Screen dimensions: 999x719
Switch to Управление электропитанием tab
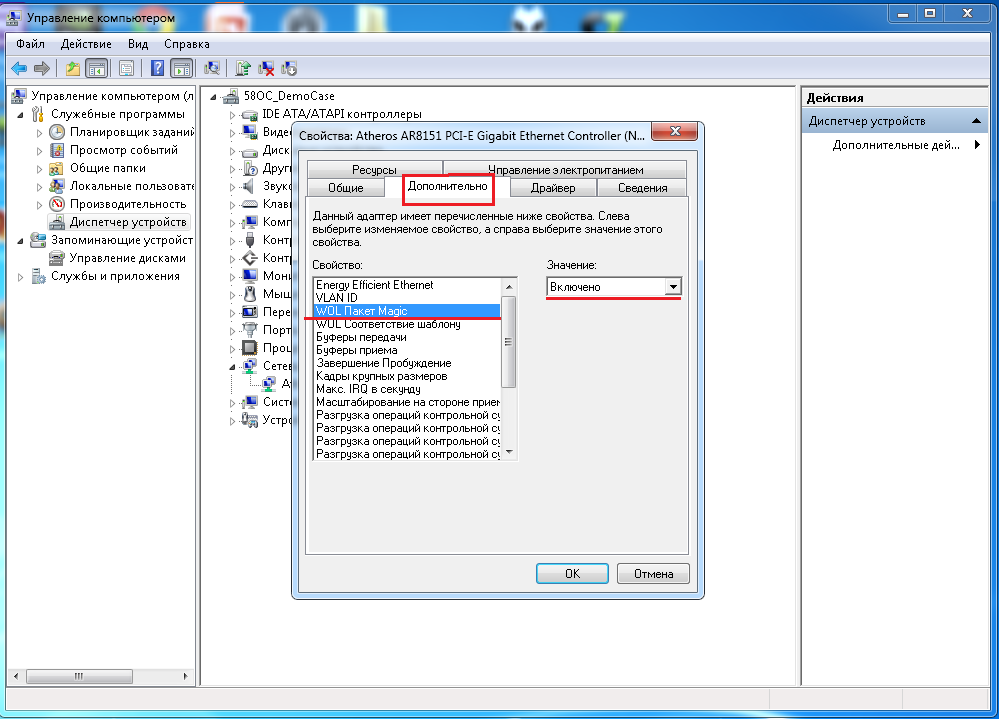[566, 169]
